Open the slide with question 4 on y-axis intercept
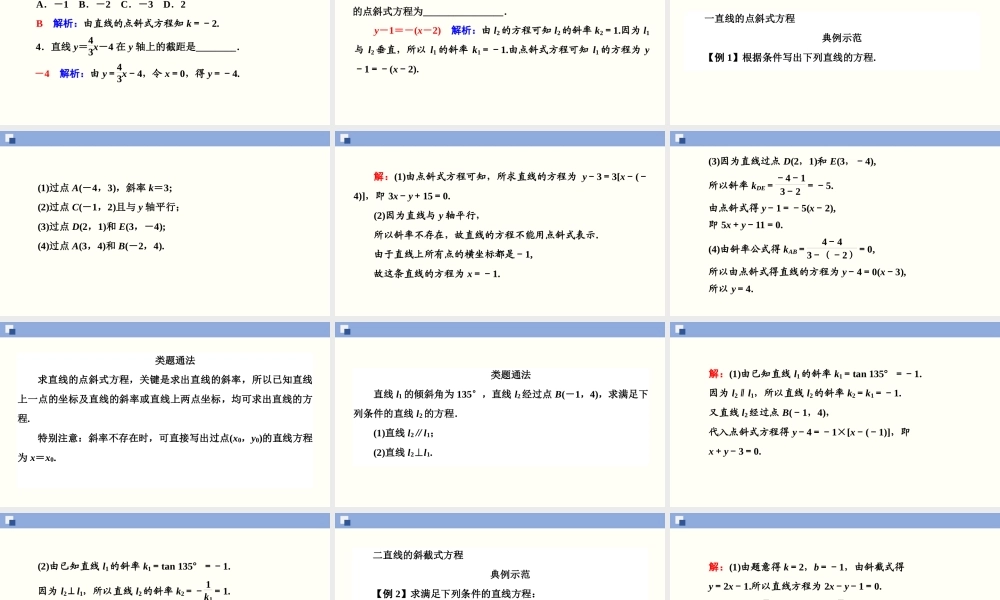 point(165,62)
